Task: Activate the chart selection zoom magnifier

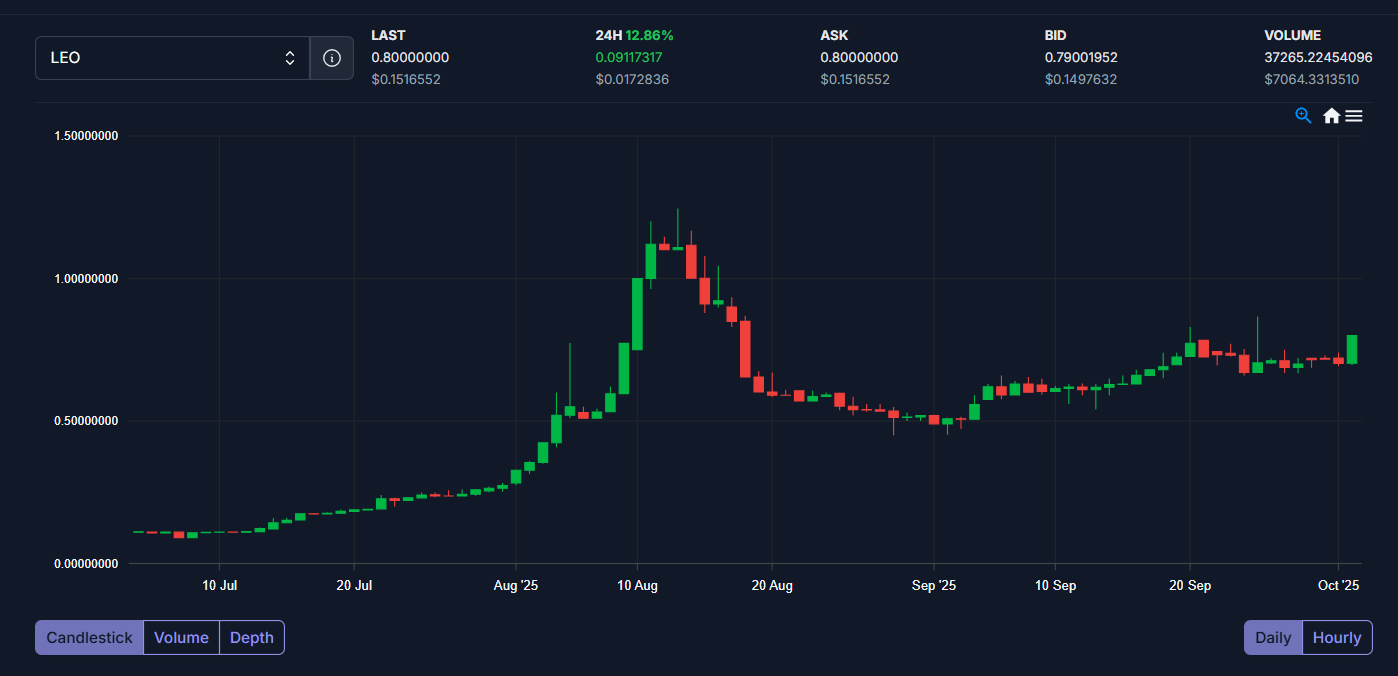Action: click(1303, 116)
